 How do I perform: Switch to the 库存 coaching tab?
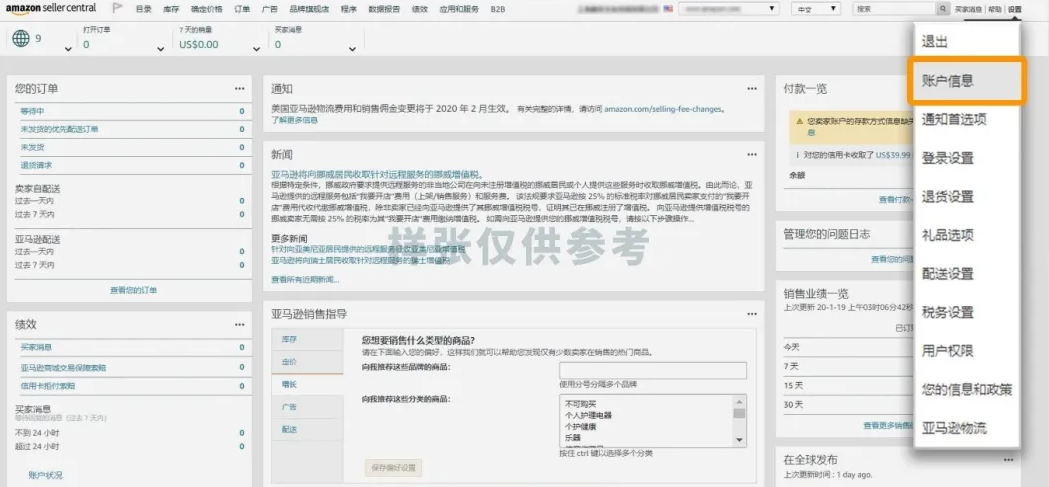coord(307,339)
